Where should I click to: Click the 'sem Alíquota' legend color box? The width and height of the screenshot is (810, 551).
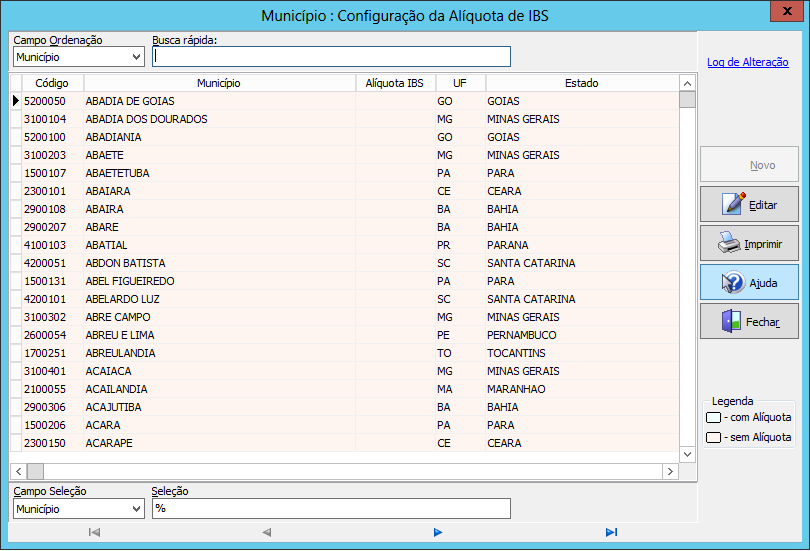pos(713,437)
